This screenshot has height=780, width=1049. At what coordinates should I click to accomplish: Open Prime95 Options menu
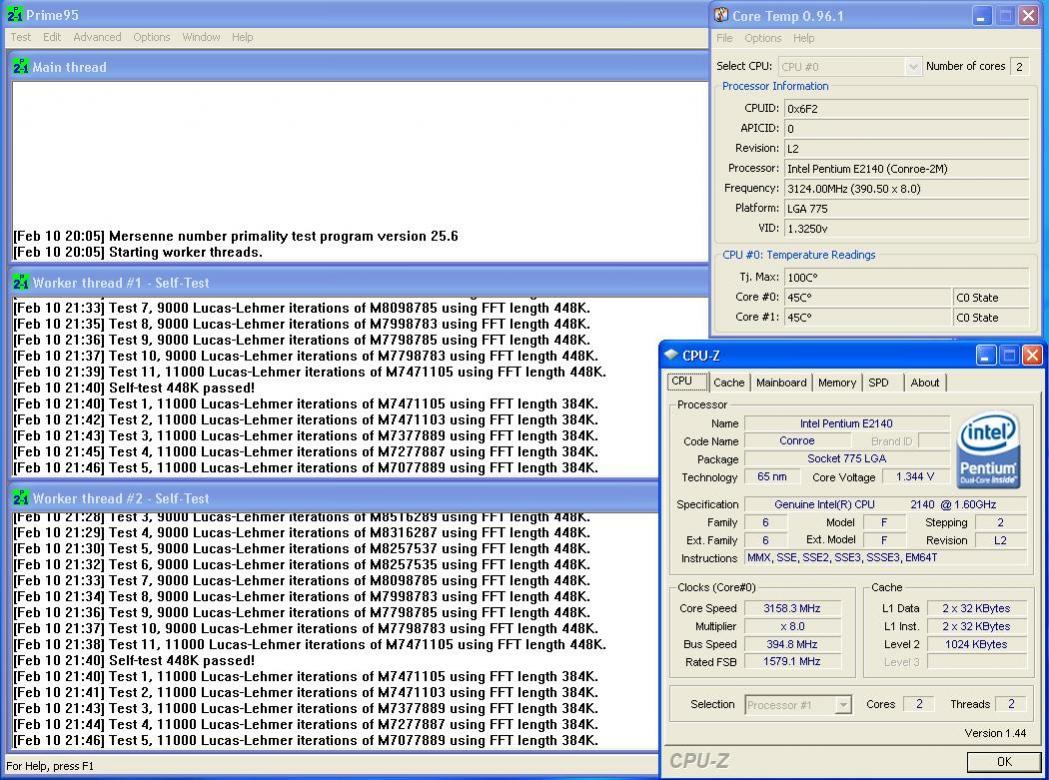point(152,37)
